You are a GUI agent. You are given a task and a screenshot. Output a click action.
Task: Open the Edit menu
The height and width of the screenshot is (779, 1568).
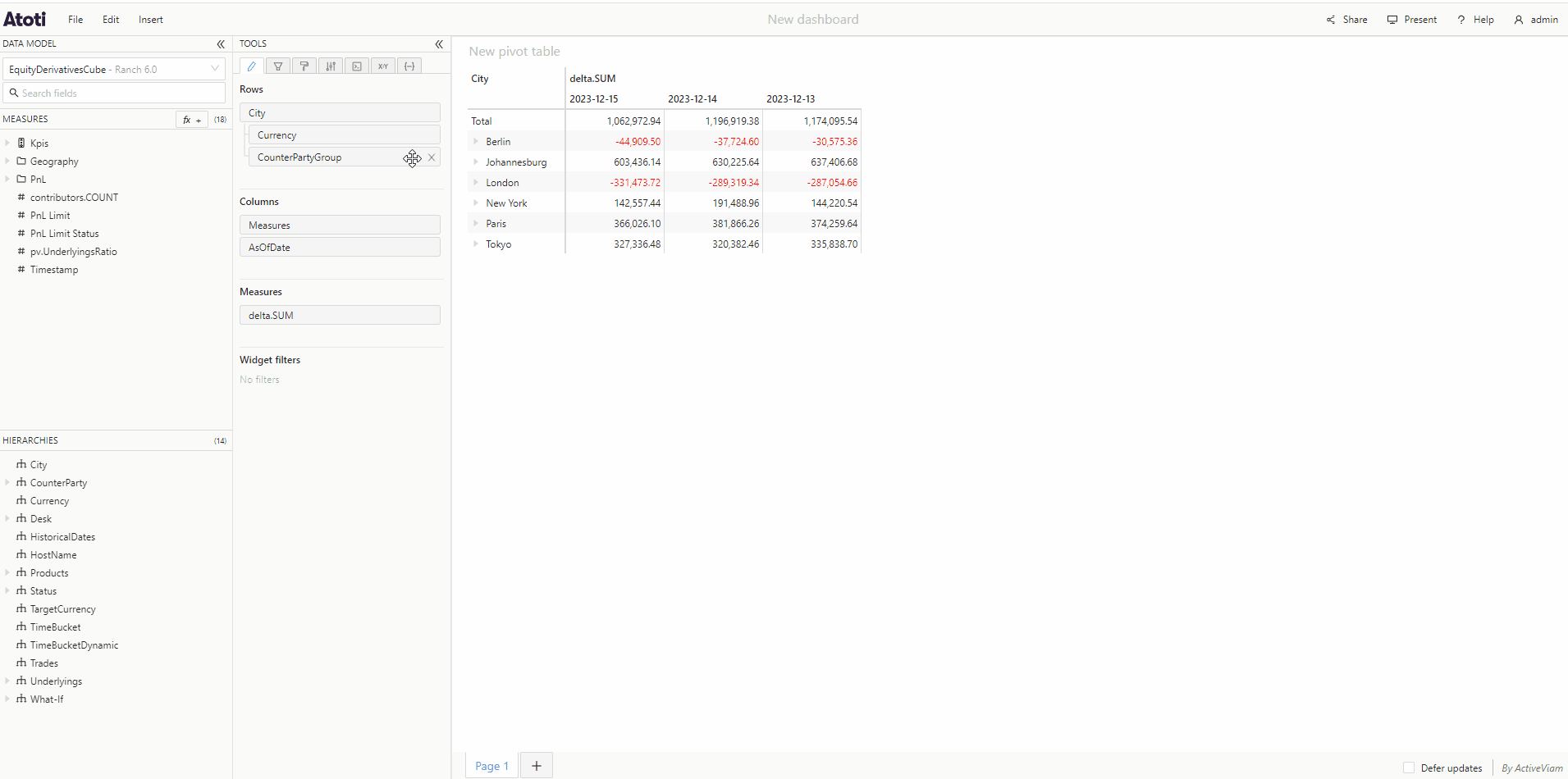[111, 20]
